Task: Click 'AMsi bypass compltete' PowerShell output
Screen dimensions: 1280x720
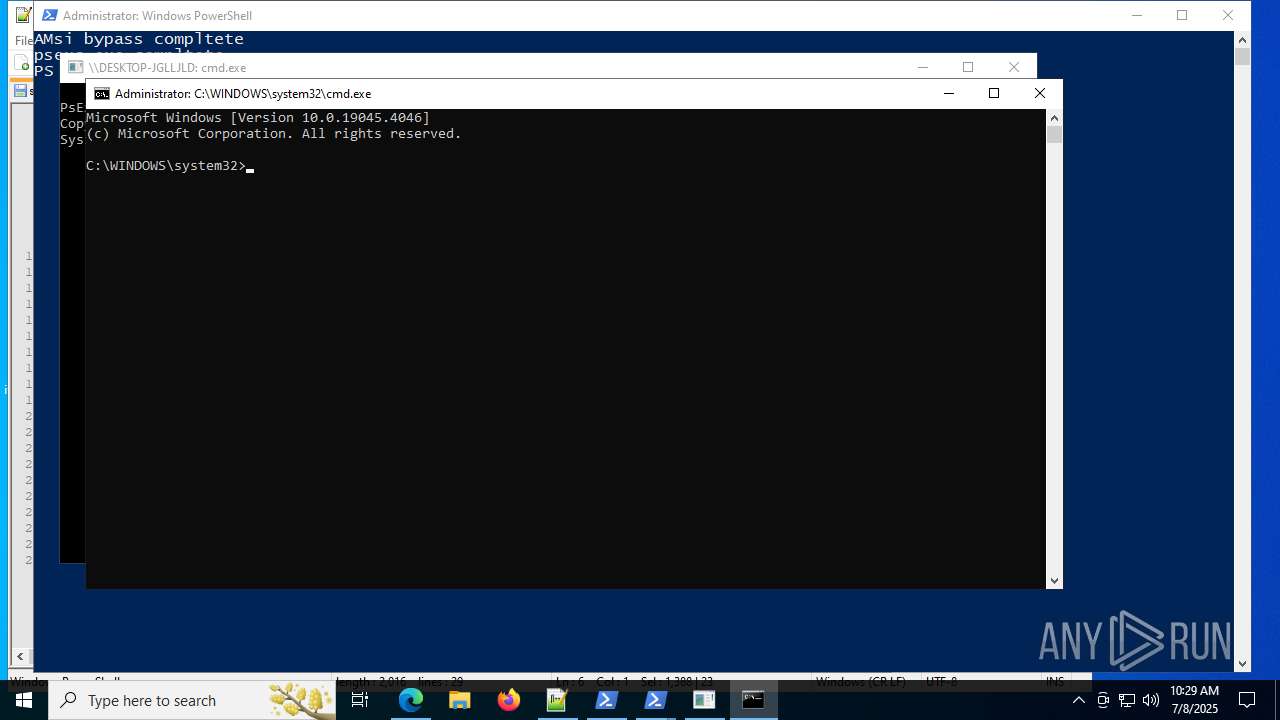Action: click(x=139, y=39)
